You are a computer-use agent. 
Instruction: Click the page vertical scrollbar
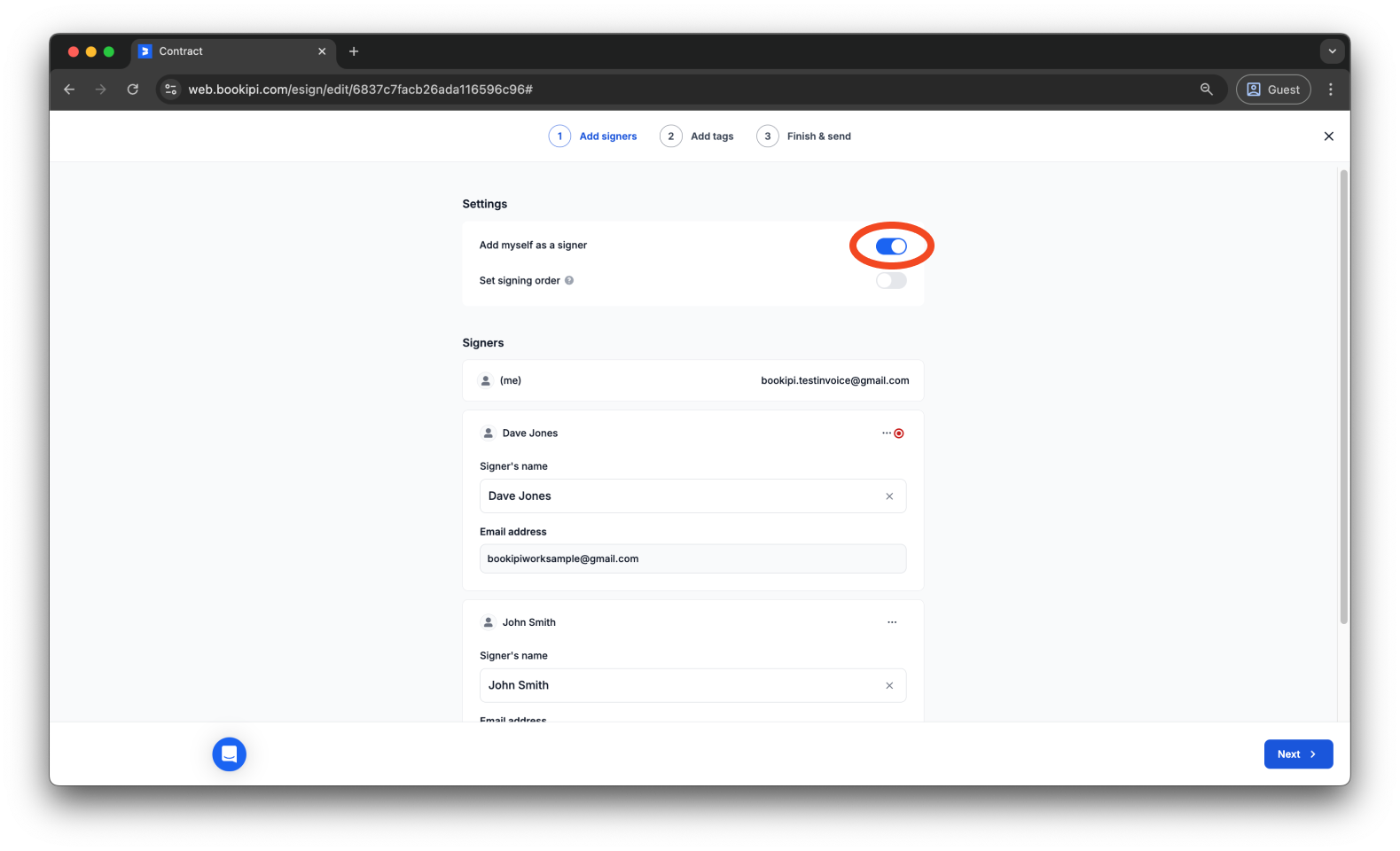pyautogui.click(x=1343, y=397)
